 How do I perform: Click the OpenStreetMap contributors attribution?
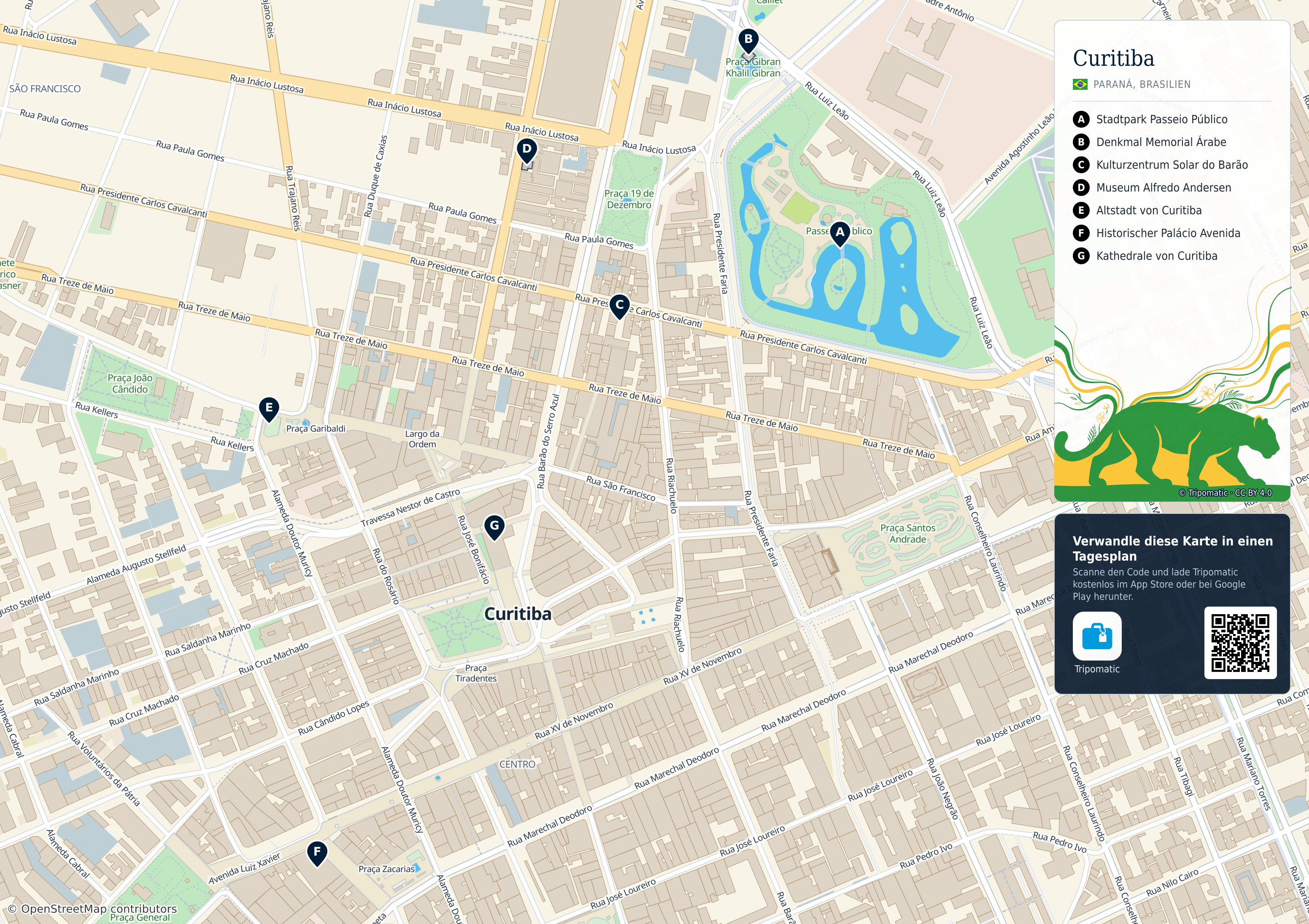coord(92,909)
